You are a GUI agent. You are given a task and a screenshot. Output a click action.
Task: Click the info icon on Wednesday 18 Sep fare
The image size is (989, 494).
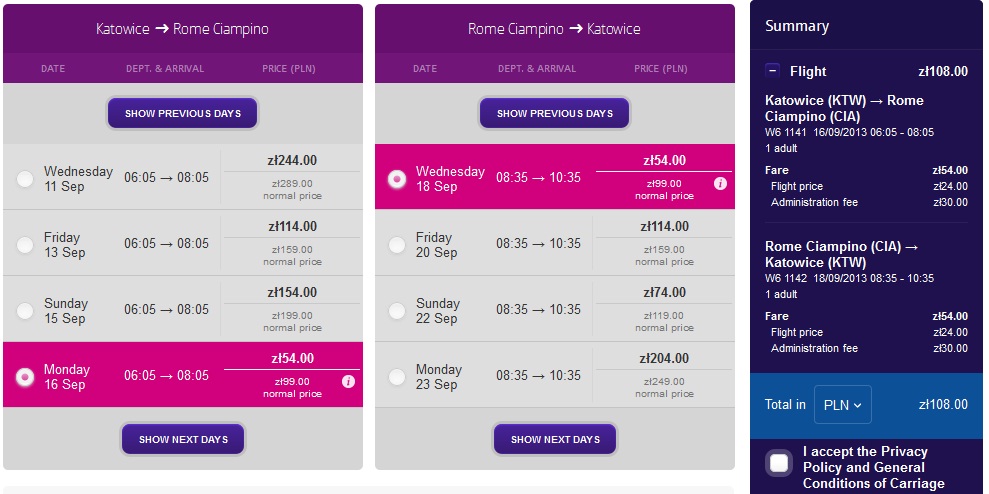click(720, 184)
